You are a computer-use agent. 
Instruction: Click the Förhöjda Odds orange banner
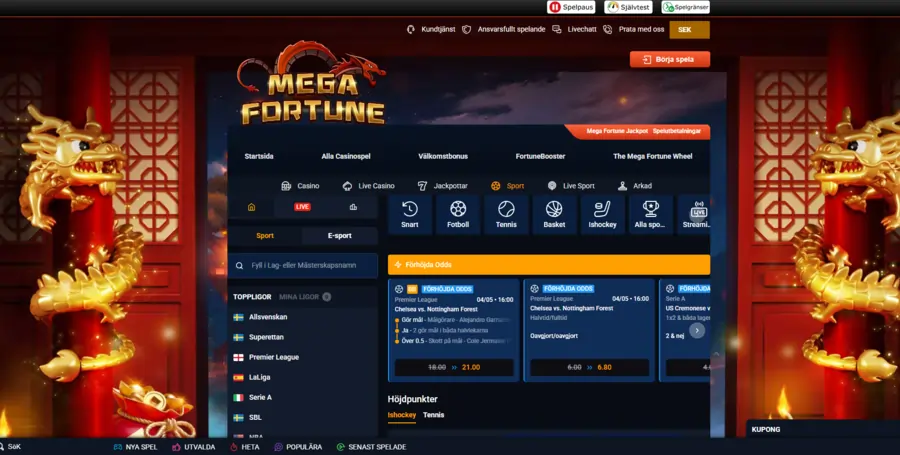549,265
